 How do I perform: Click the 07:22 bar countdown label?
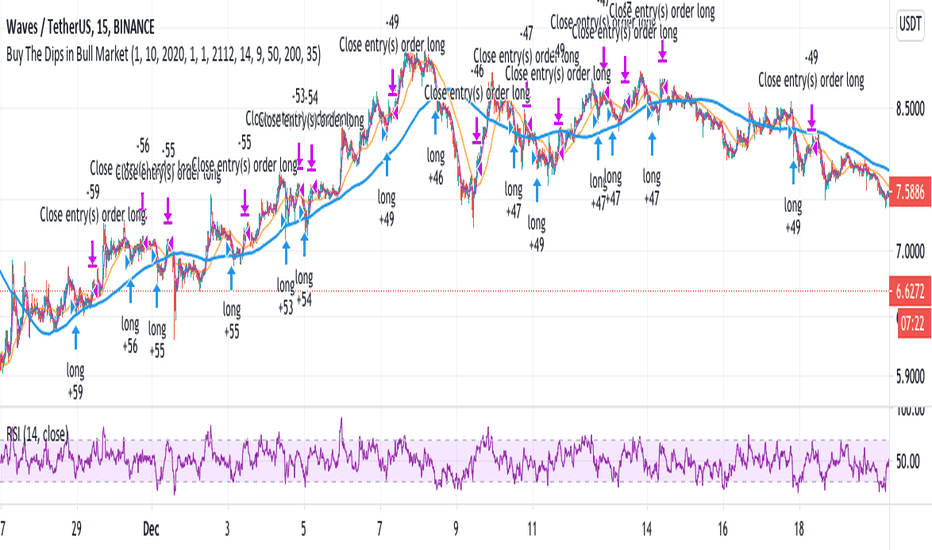(912, 324)
